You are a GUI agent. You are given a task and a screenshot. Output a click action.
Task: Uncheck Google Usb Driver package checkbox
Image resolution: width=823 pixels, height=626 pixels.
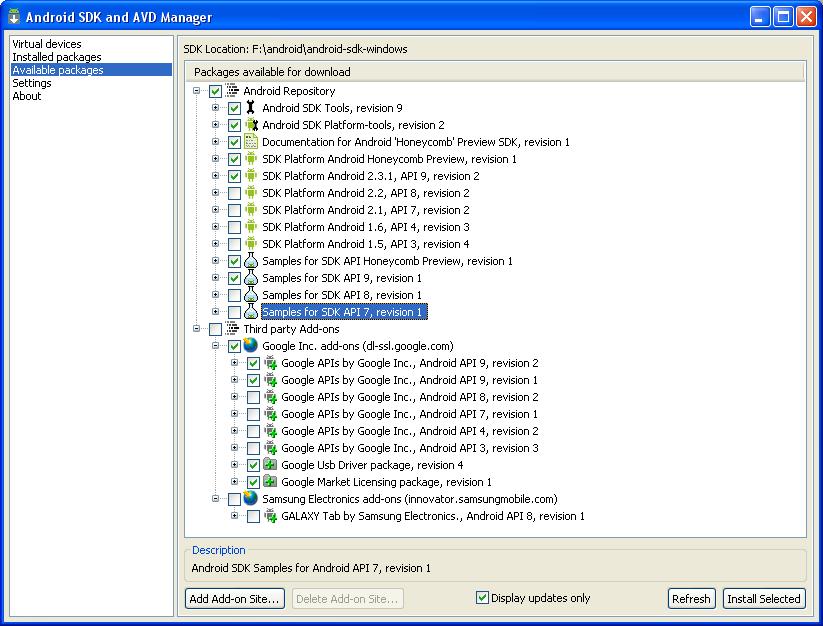coord(254,465)
